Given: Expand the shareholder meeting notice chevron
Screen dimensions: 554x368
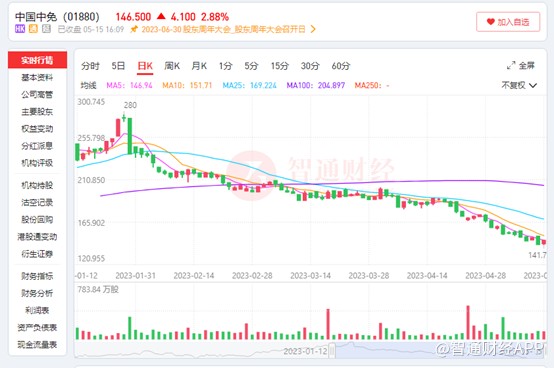Looking at the screenshot, I should coord(313,29).
